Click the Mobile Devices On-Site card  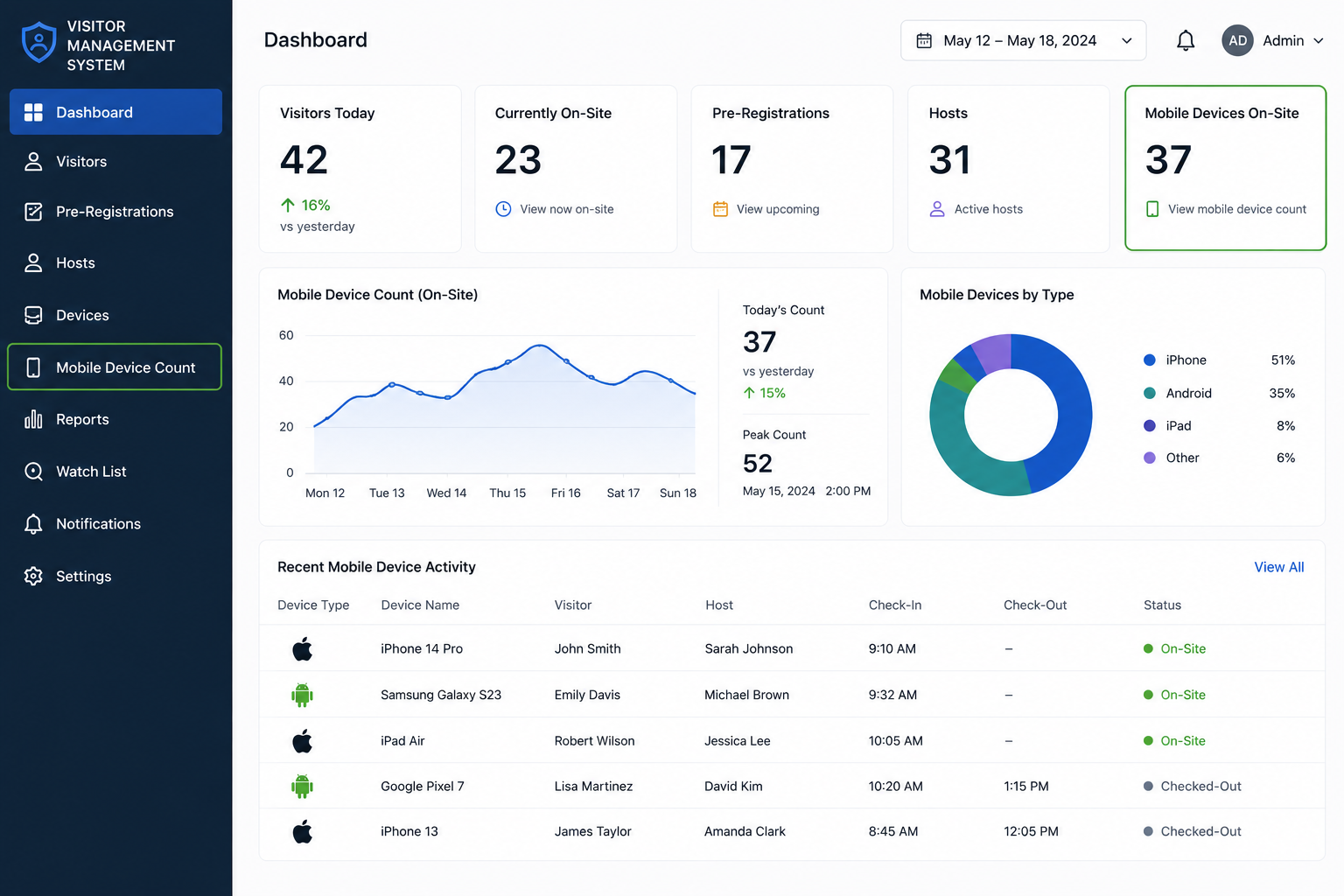[1225, 168]
